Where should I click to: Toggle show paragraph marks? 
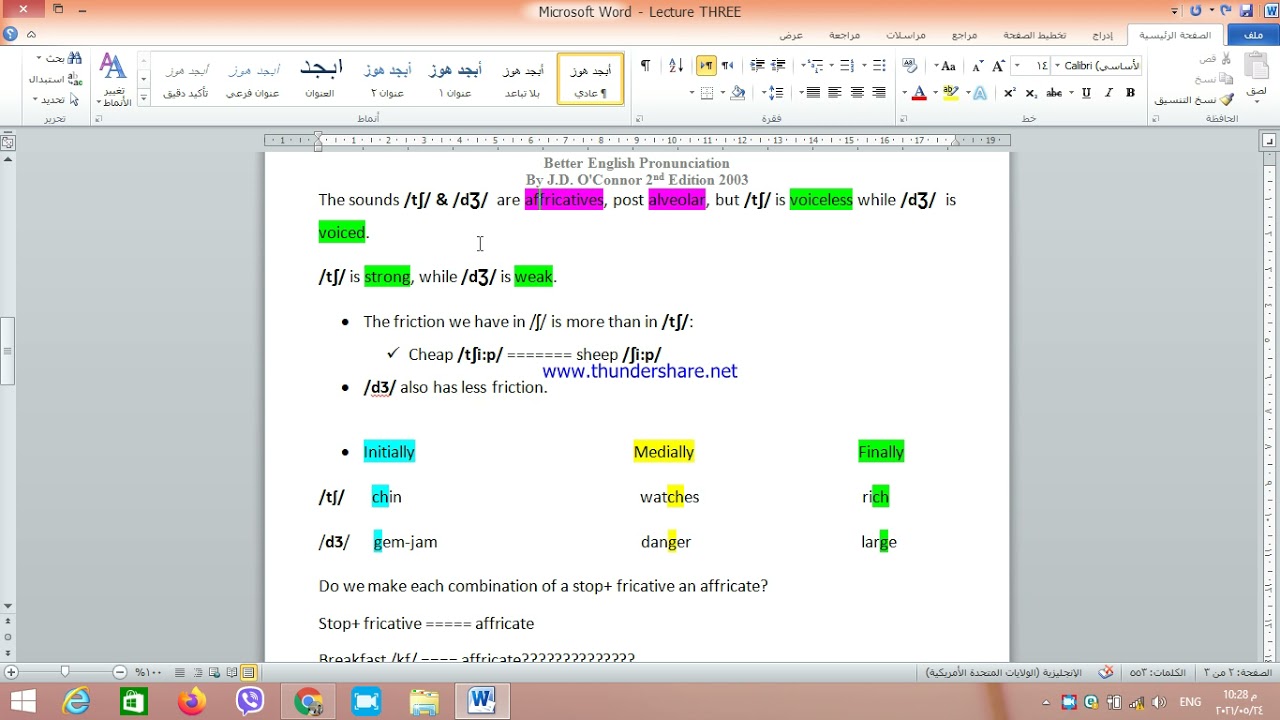click(x=646, y=66)
